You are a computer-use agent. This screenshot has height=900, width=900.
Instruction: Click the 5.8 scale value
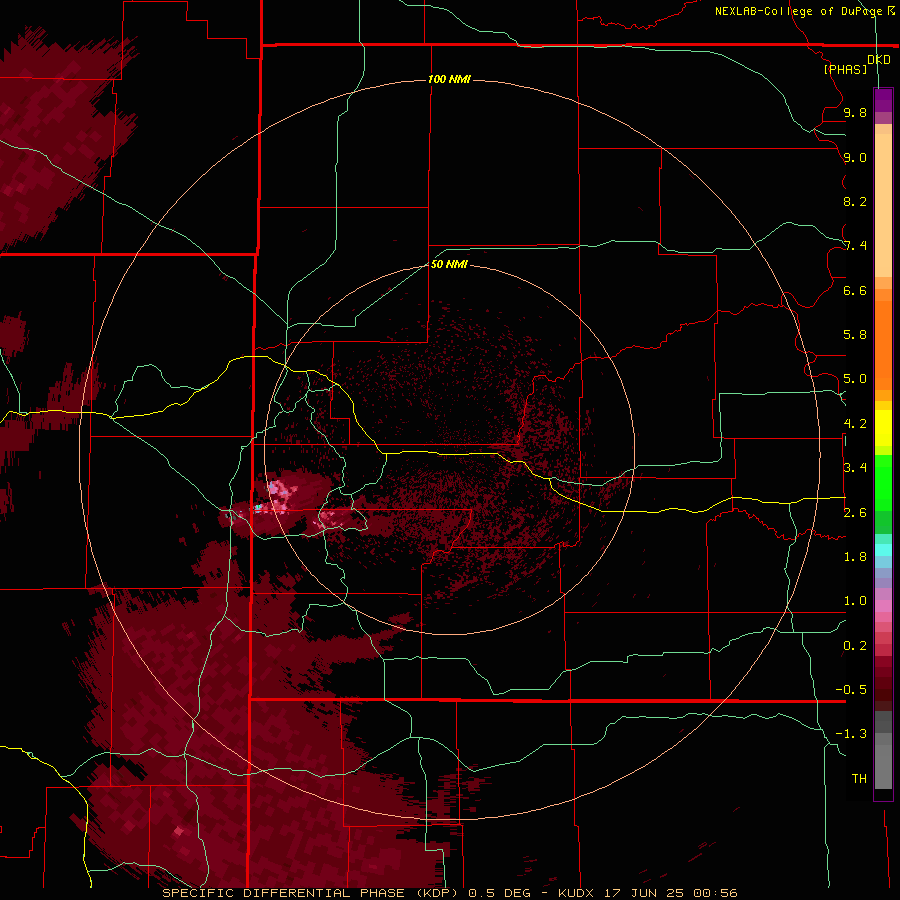coord(855,334)
